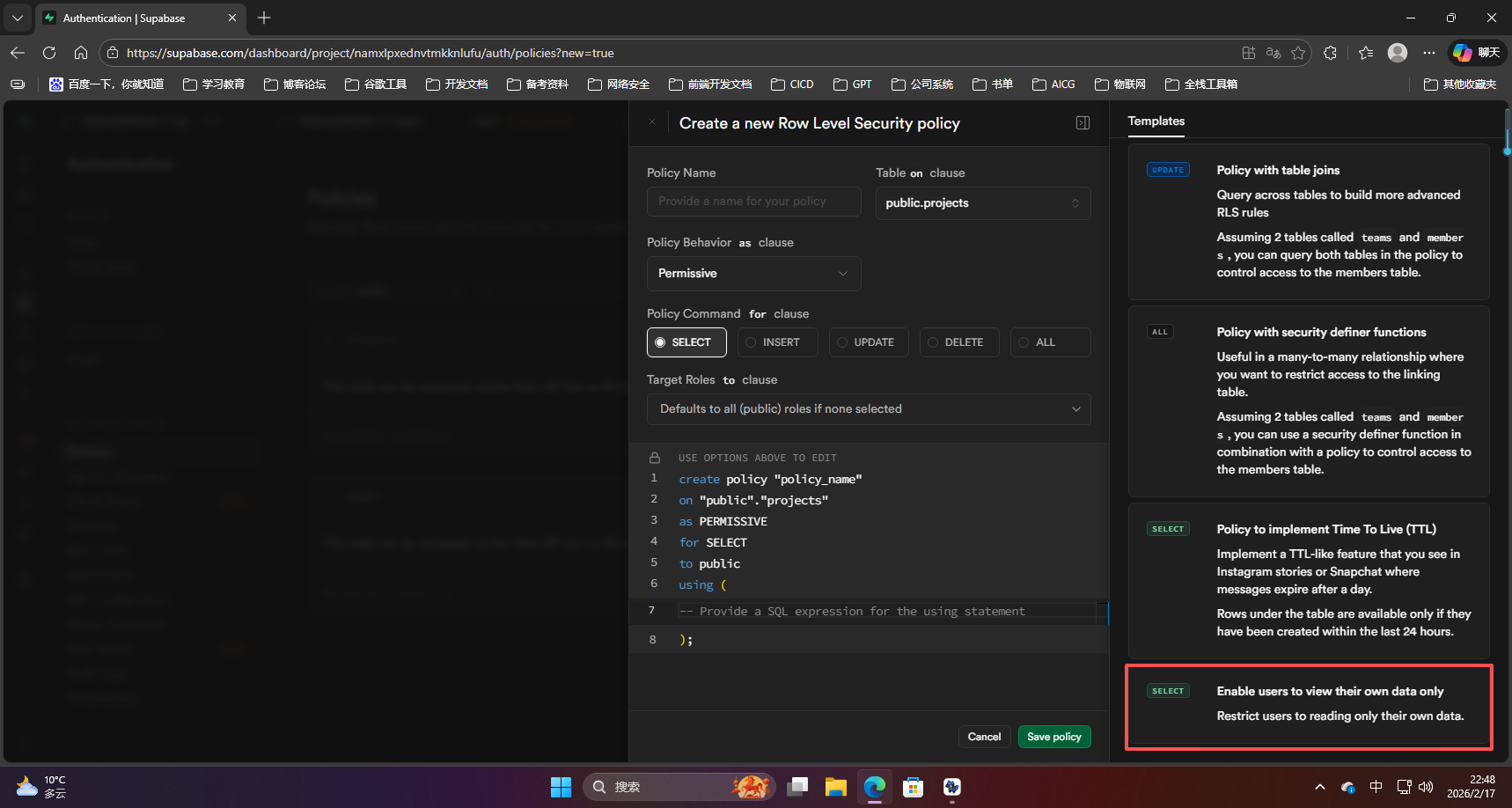Screen dimensions: 1512x808
Task: Switch the Chinese input method indicator
Action: (x=1376, y=787)
